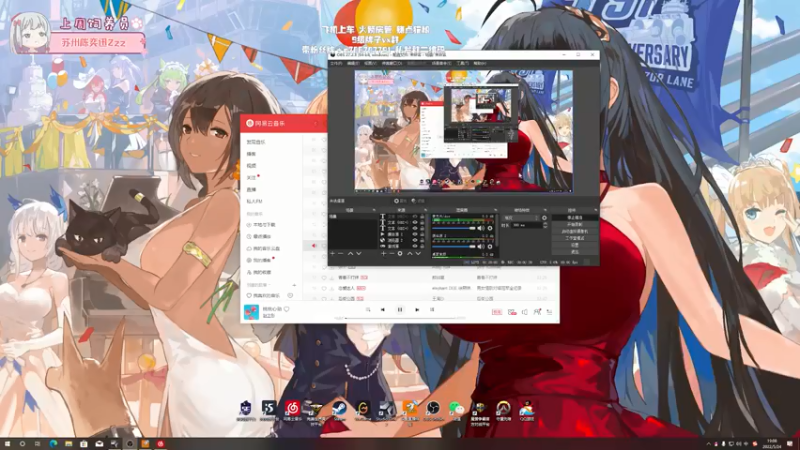Move the selected source down in OBS
Screen dimensions: 800x450
(418, 254)
